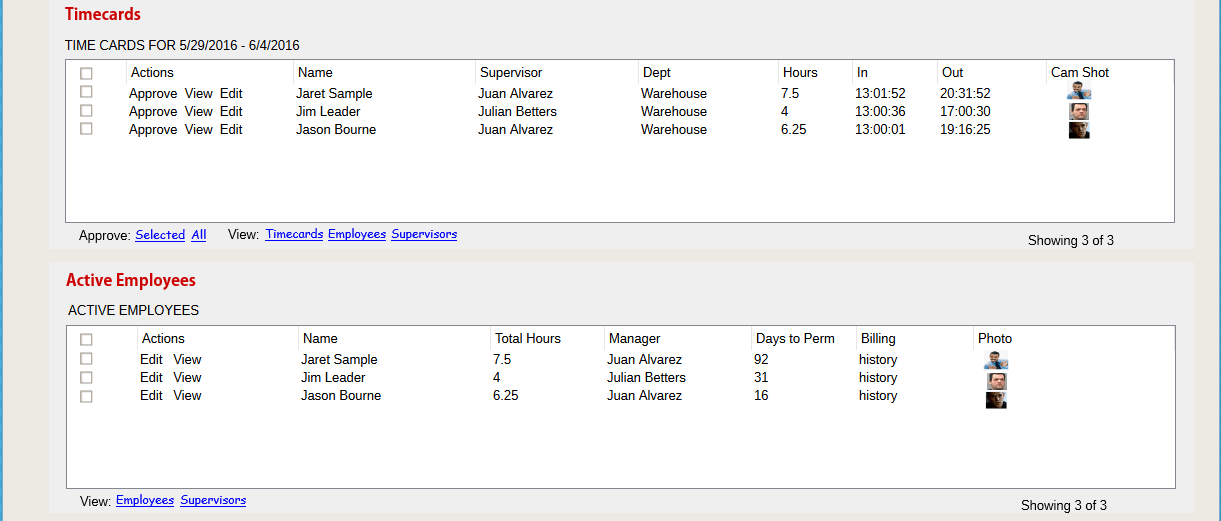The image size is (1221, 521).
Task: Open Jason Bourne's timecard cam shot
Action: click(x=1078, y=130)
